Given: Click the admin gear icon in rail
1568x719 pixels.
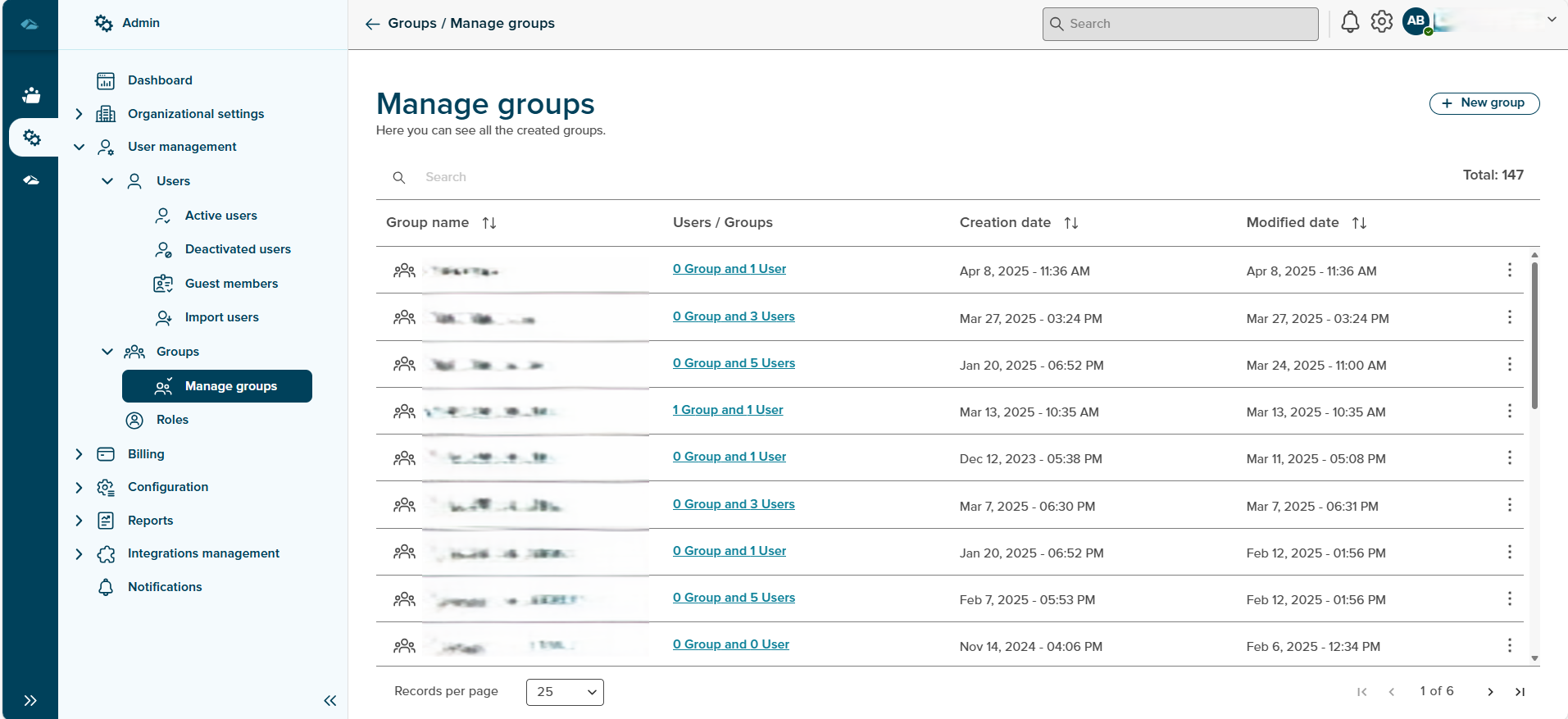Looking at the screenshot, I should [x=32, y=138].
